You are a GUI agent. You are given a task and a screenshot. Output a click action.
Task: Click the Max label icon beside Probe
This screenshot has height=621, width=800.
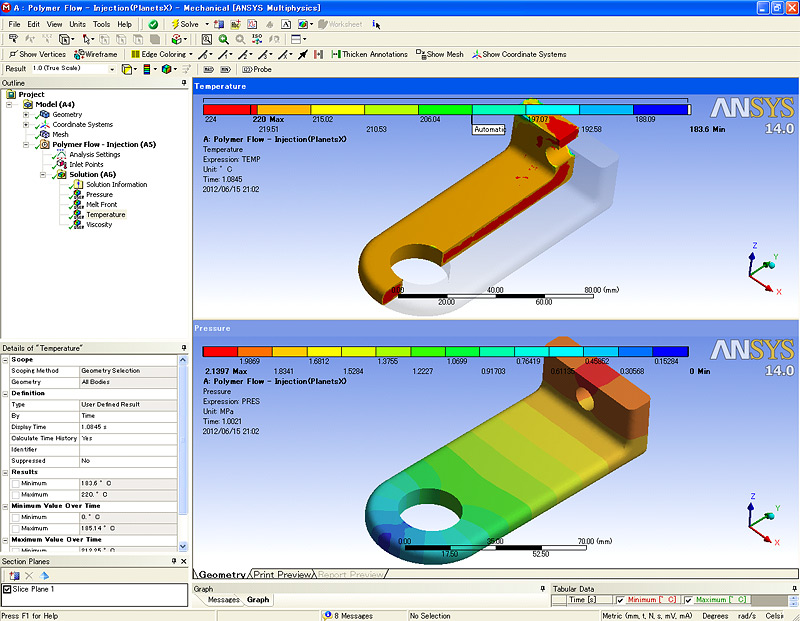coord(209,69)
